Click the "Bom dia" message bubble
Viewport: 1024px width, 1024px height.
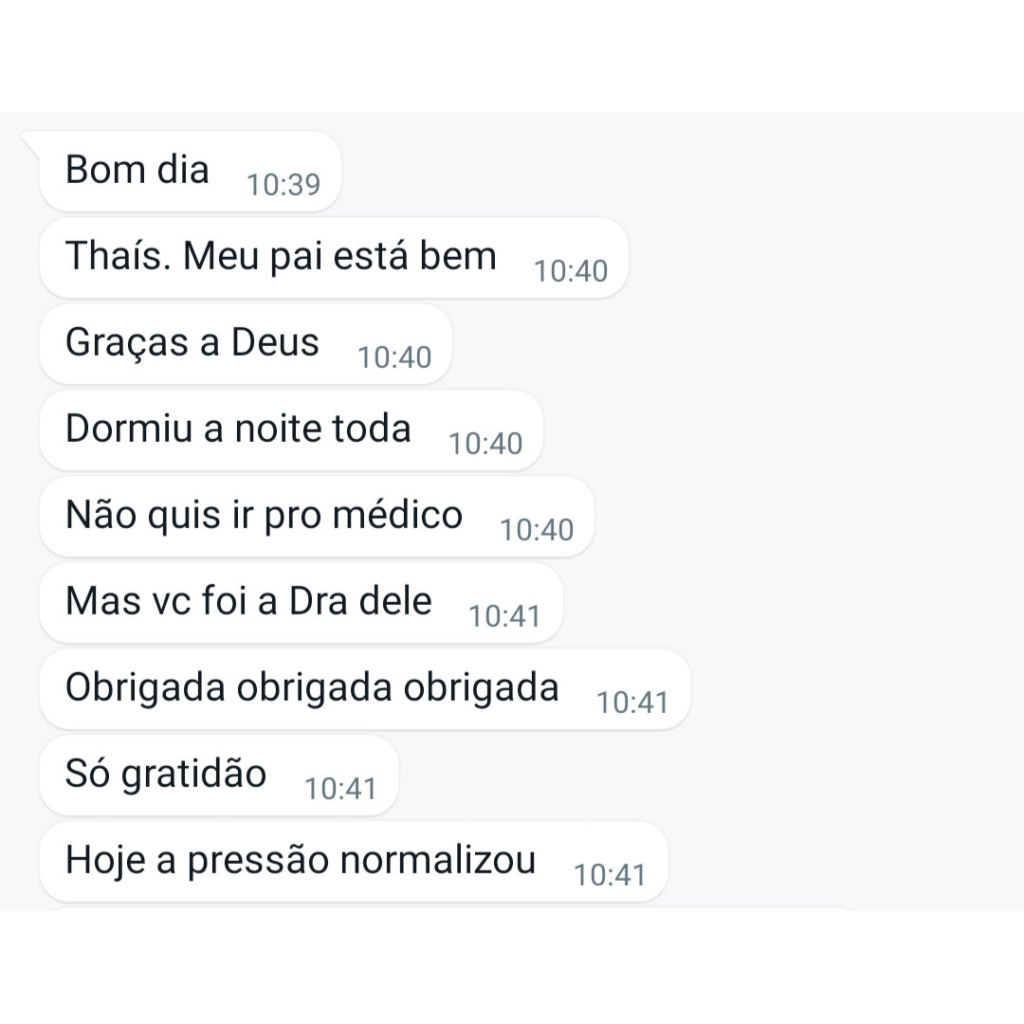coord(137,171)
